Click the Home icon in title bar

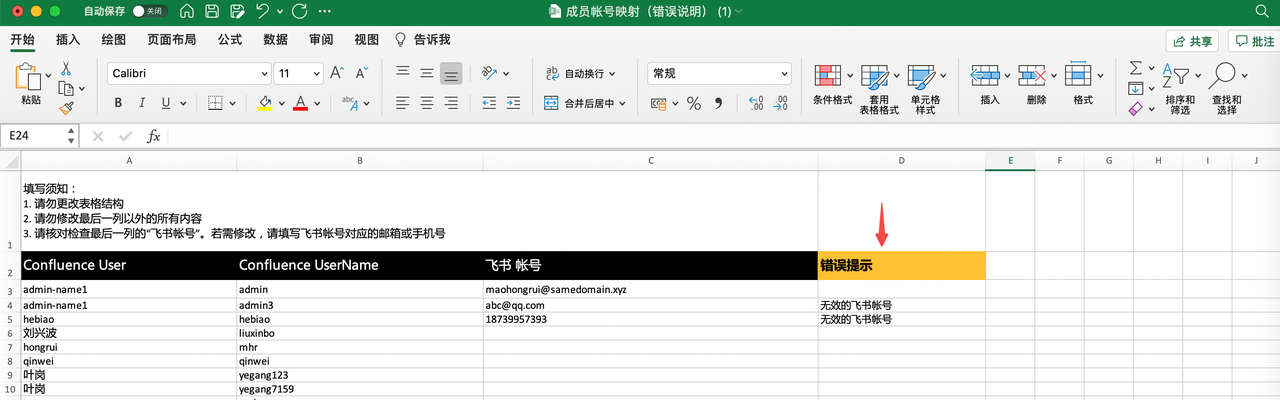pyautogui.click(x=188, y=11)
